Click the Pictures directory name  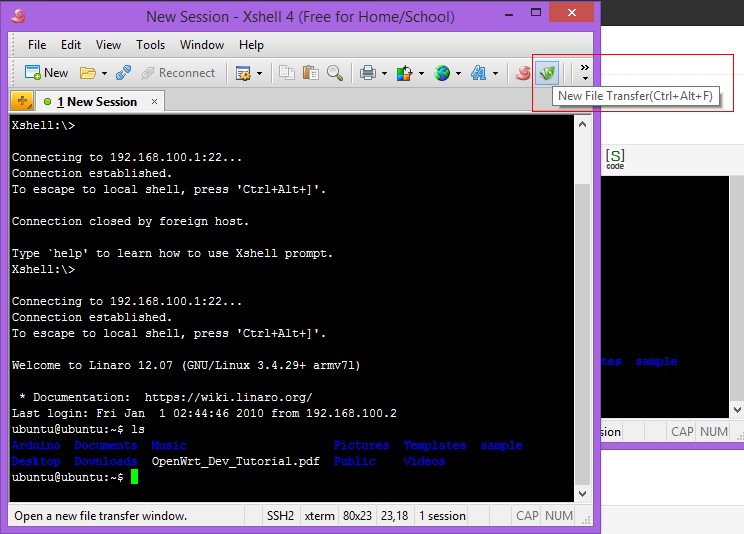coord(361,445)
